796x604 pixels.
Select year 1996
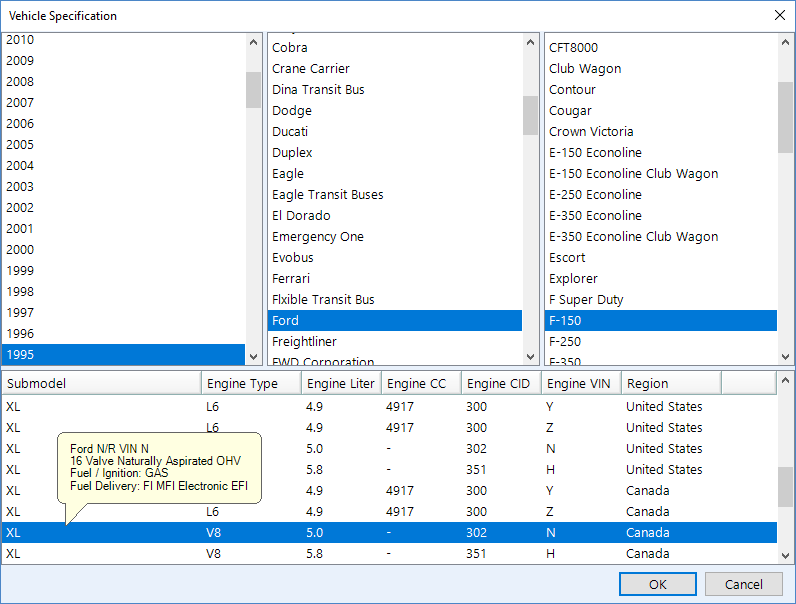click(x=123, y=333)
